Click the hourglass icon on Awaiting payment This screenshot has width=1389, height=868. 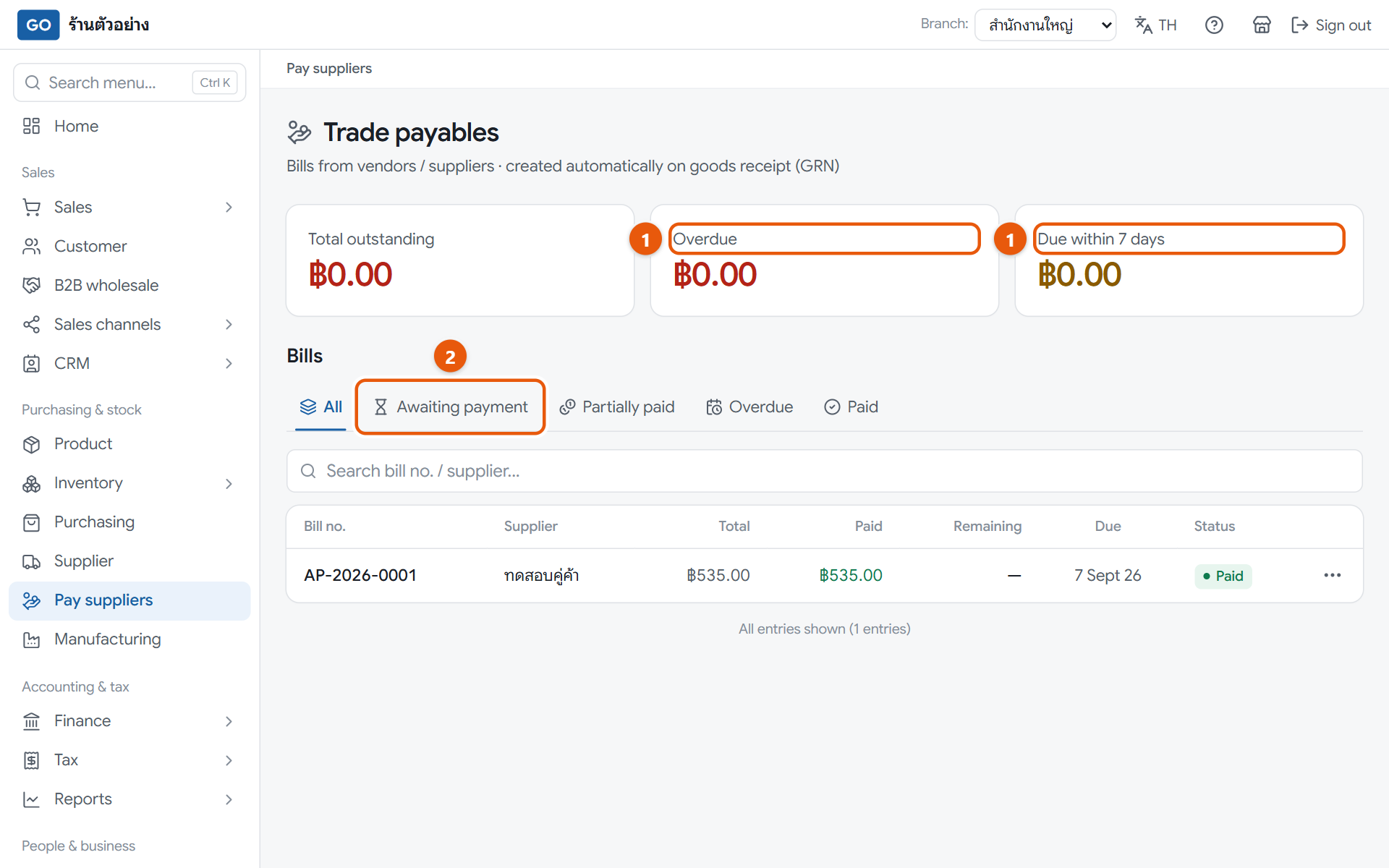[x=381, y=407]
